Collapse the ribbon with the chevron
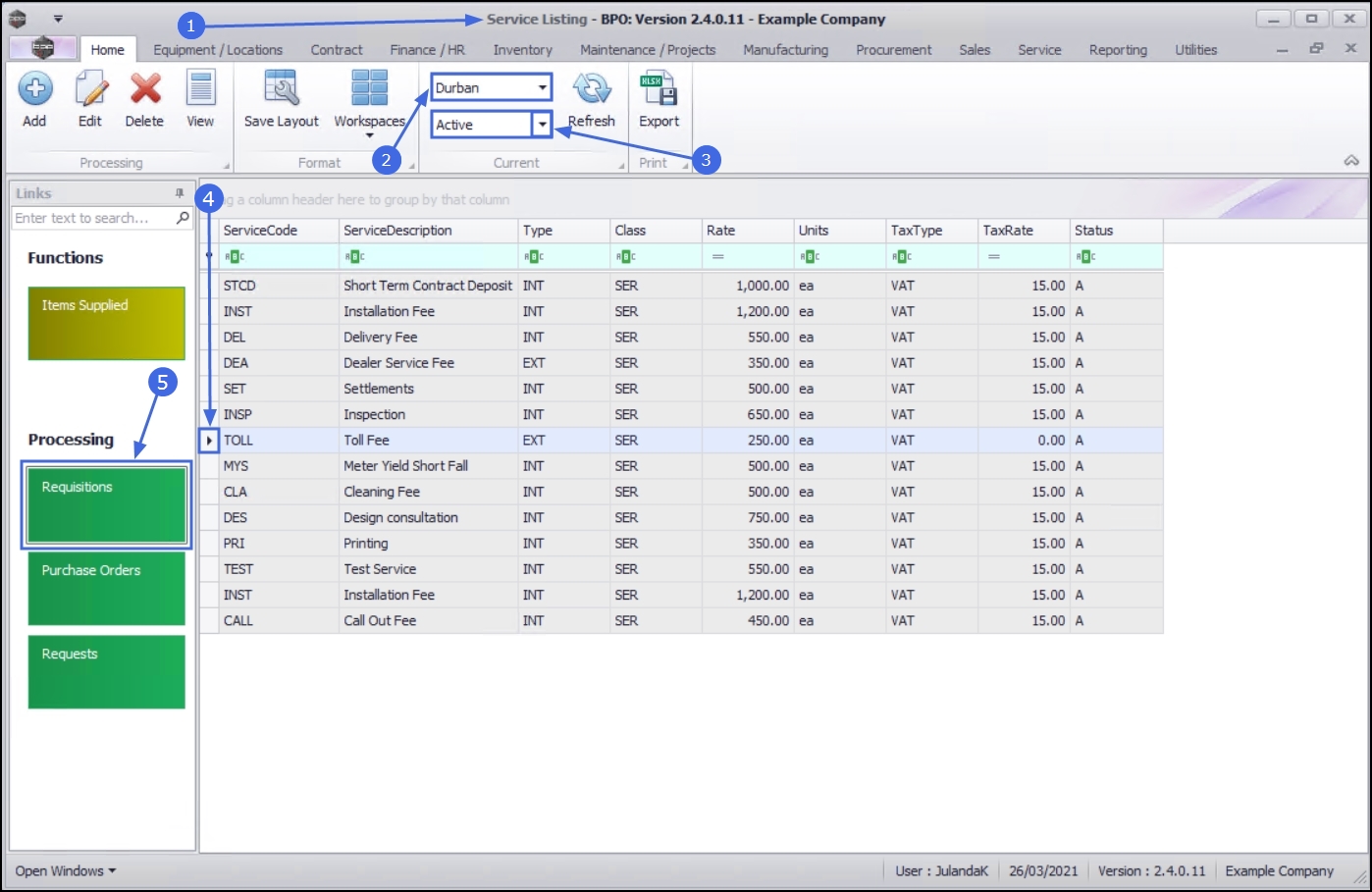The height and width of the screenshot is (892, 1372). coord(1351,160)
